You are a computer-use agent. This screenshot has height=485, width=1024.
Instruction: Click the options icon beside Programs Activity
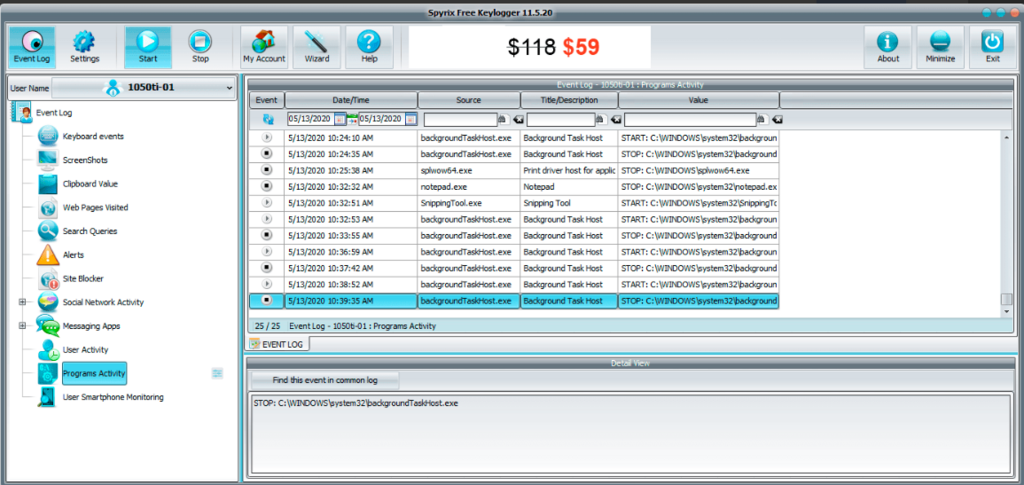[217, 373]
